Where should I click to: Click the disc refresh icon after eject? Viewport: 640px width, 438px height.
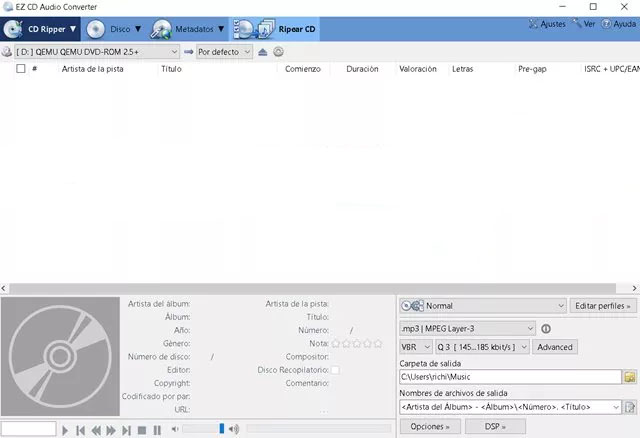click(x=278, y=52)
